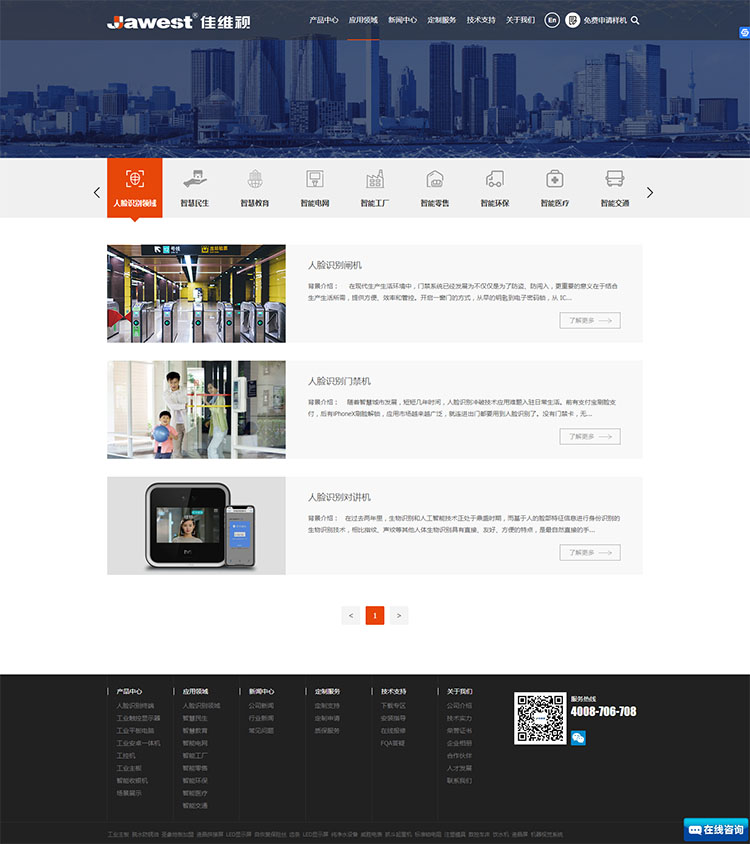Select the 人脸识别领域 category icon
Screen dimensions: 750x844
(x=135, y=180)
